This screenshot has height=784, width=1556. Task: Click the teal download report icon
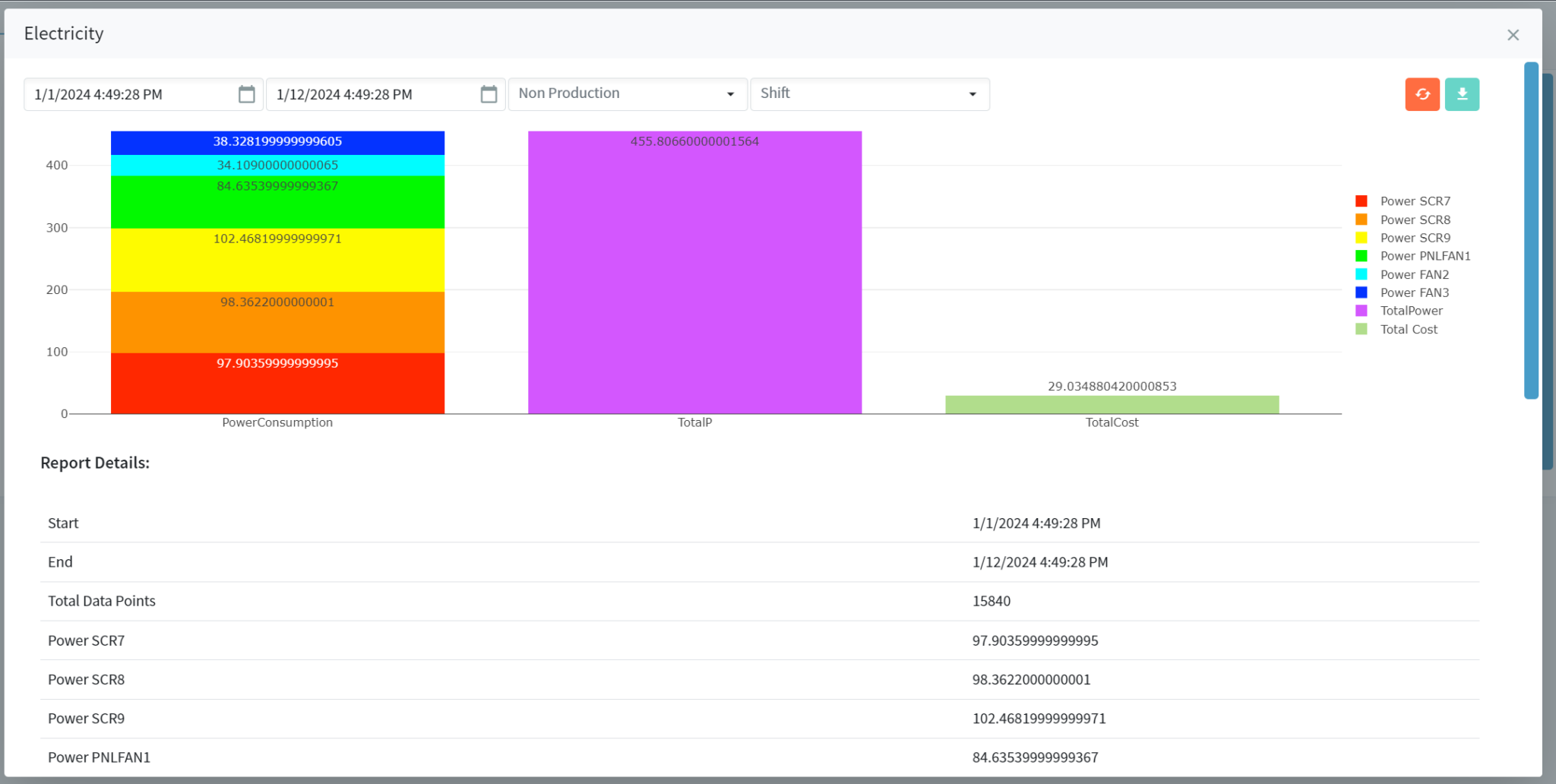(x=1461, y=93)
